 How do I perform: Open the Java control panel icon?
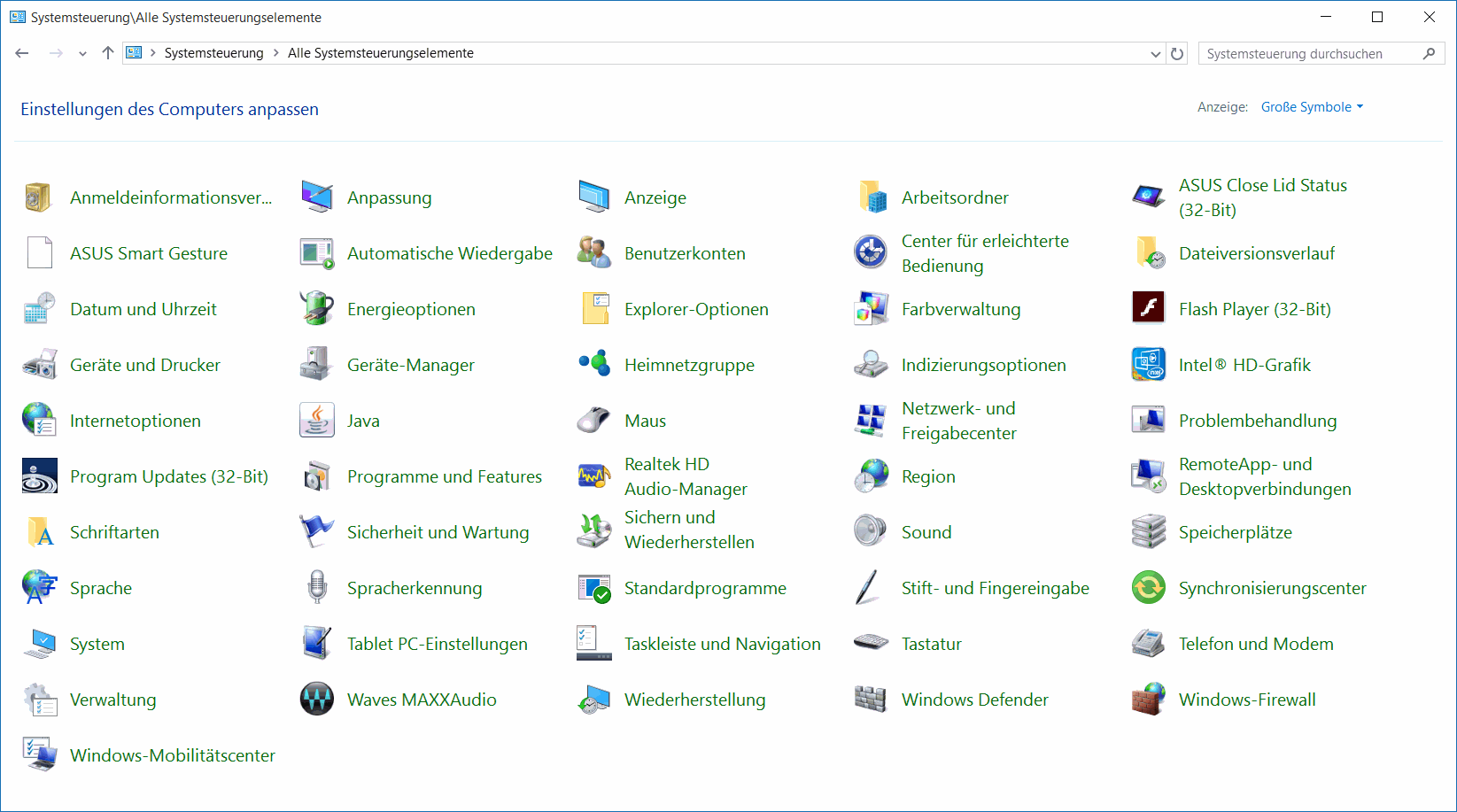316,421
